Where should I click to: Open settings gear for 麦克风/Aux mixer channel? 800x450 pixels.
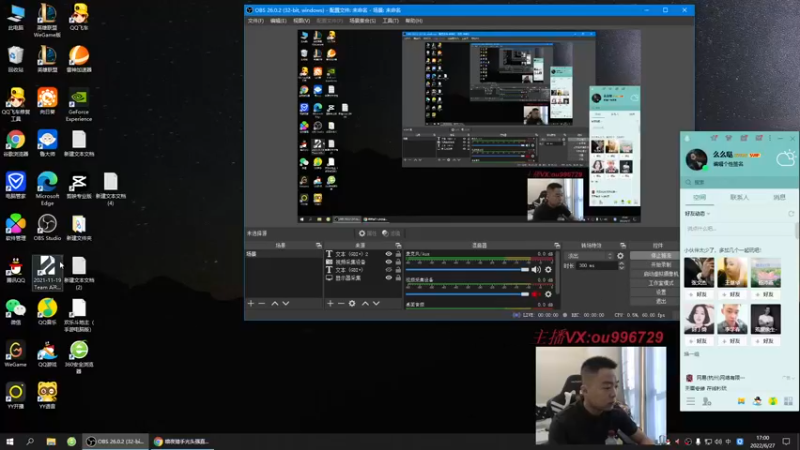click(548, 269)
